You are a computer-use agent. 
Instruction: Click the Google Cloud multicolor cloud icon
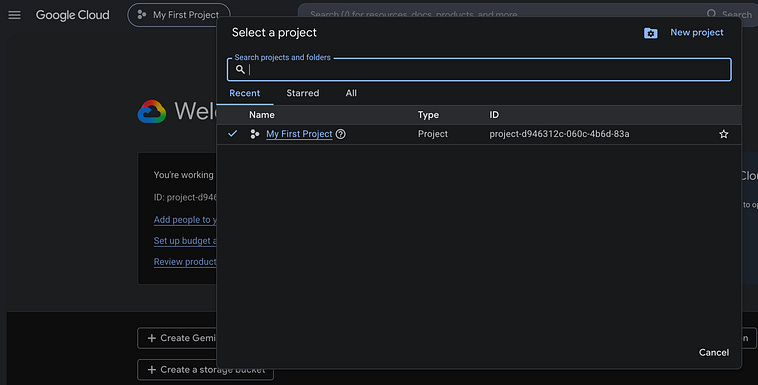(x=152, y=112)
